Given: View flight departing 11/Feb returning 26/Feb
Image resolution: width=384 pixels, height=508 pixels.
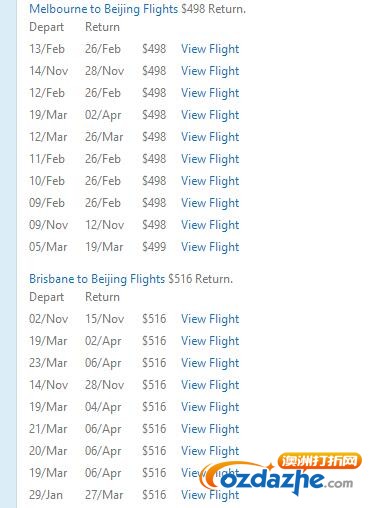Looking at the screenshot, I should [x=210, y=159].
